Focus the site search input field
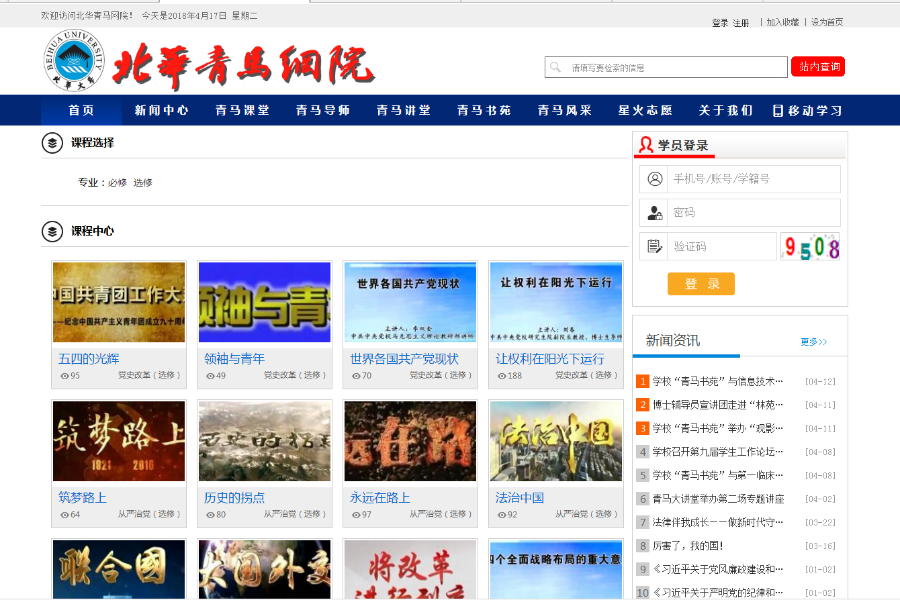 pos(666,67)
